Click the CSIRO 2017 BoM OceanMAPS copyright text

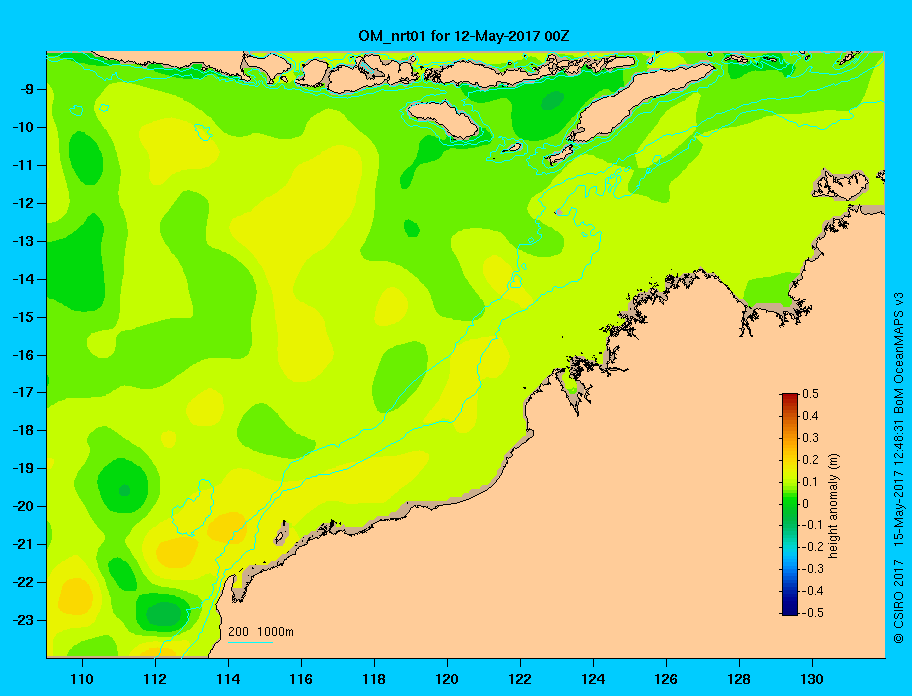point(899,467)
